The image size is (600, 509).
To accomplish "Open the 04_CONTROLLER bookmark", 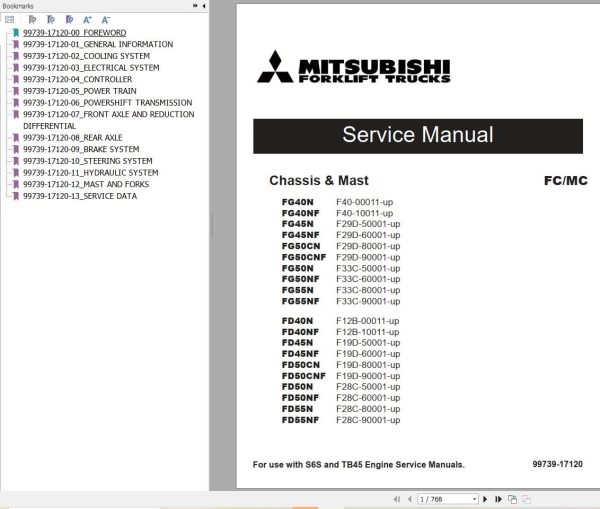I will coord(78,79).
